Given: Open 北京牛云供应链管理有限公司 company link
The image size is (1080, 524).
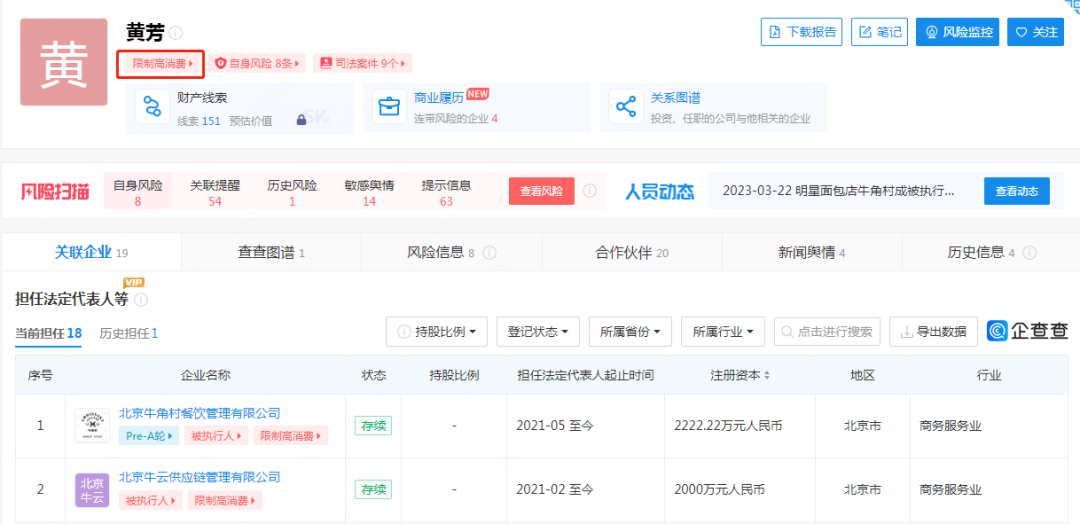Looking at the screenshot, I should (x=199, y=477).
